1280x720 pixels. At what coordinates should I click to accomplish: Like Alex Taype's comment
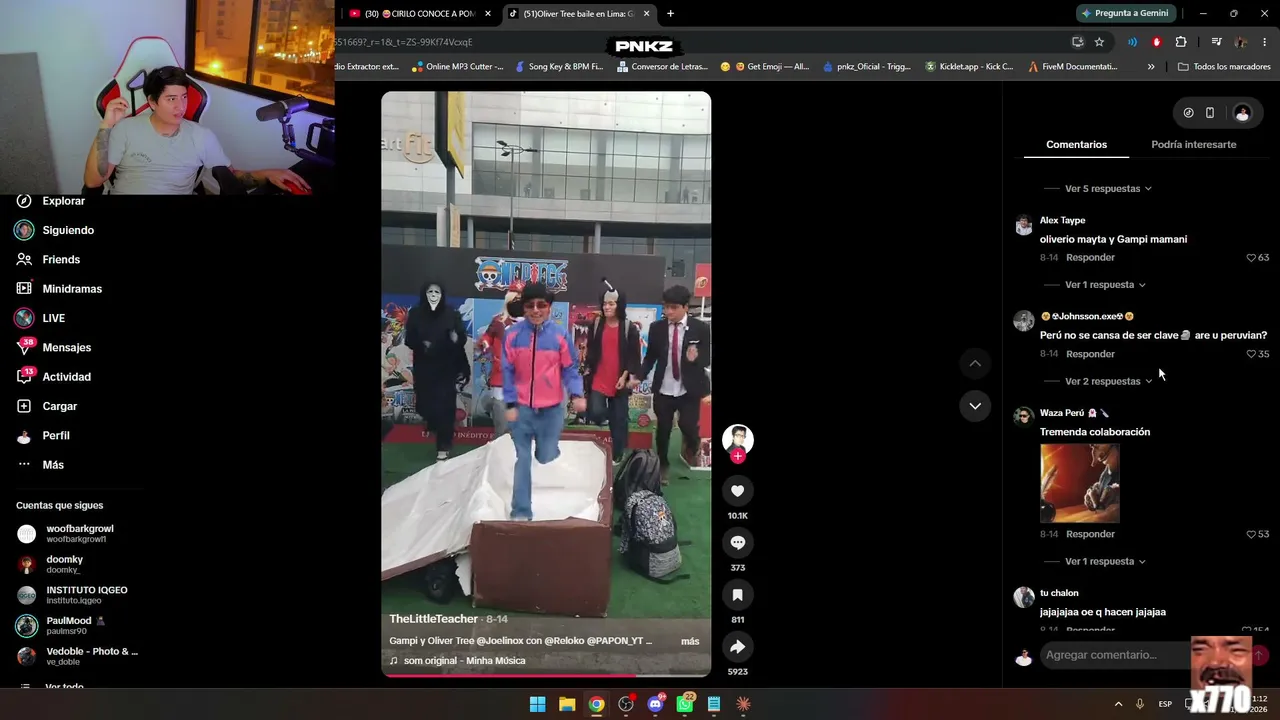pos(1251,258)
